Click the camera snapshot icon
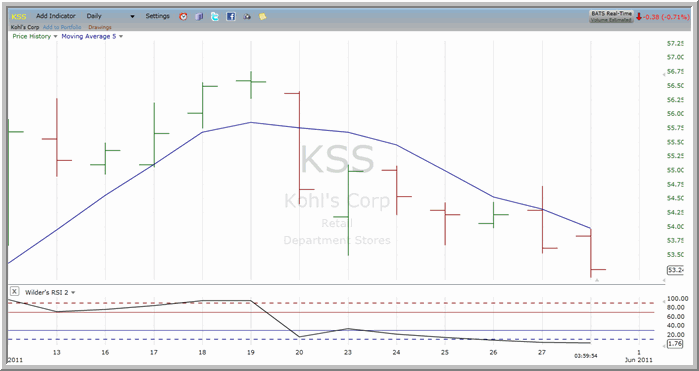Viewport: 699px width, 371px height. pyautogui.click(x=247, y=16)
